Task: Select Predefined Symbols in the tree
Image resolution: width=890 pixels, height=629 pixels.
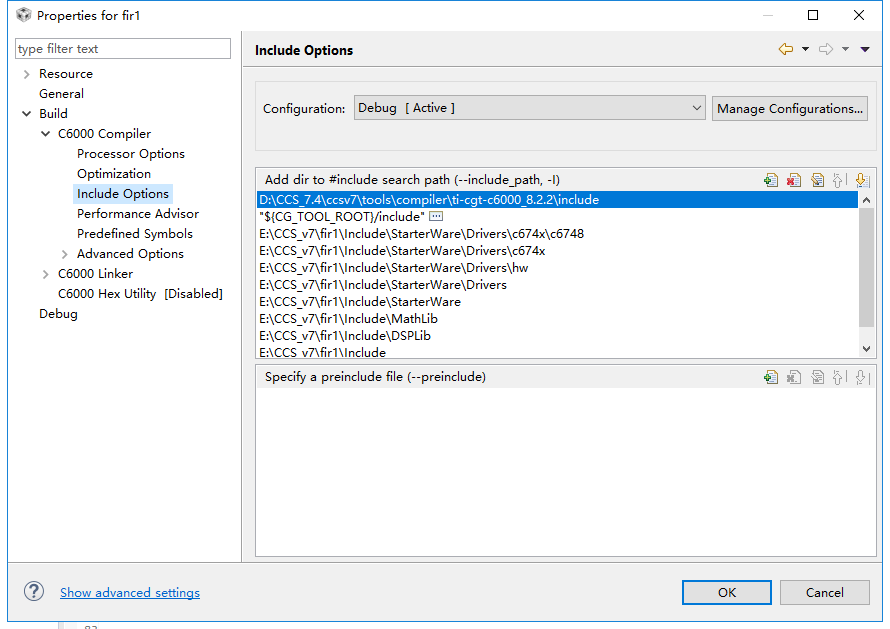Action: pyautogui.click(x=135, y=234)
